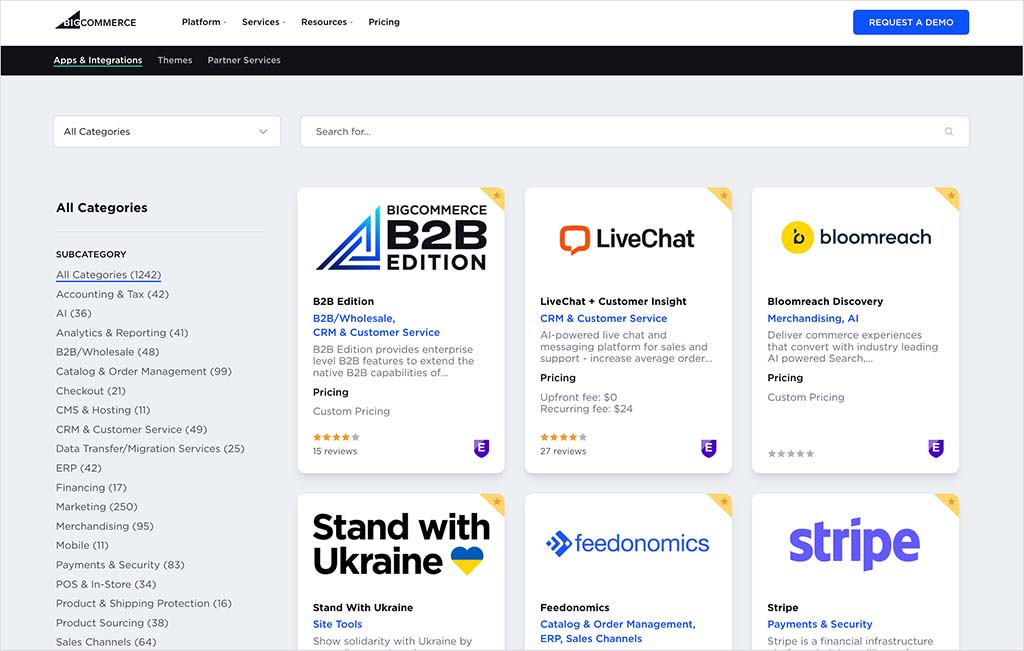1024x651 pixels.
Task: Click the featured star ribbon on Stand With Ukraine card
Action: click(494, 503)
